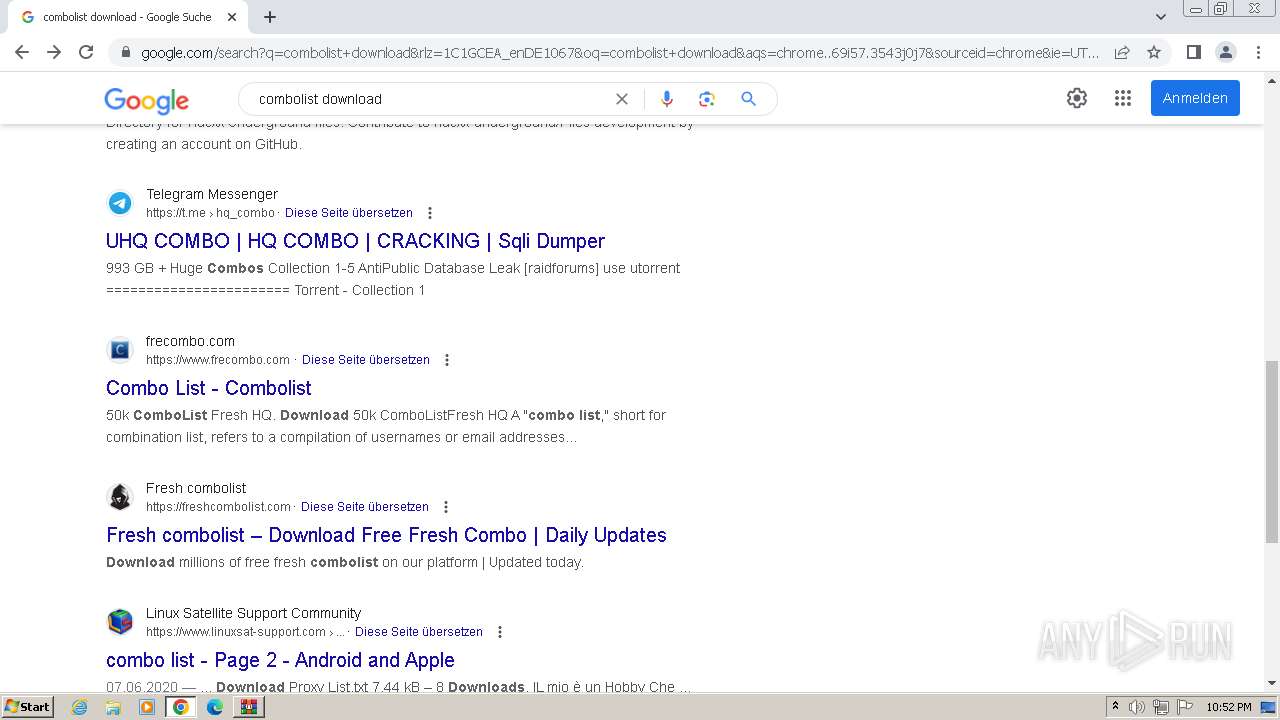Open Microsoft Edge from taskbar
This screenshot has width=1280, height=720.
click(x=215, y=707)
